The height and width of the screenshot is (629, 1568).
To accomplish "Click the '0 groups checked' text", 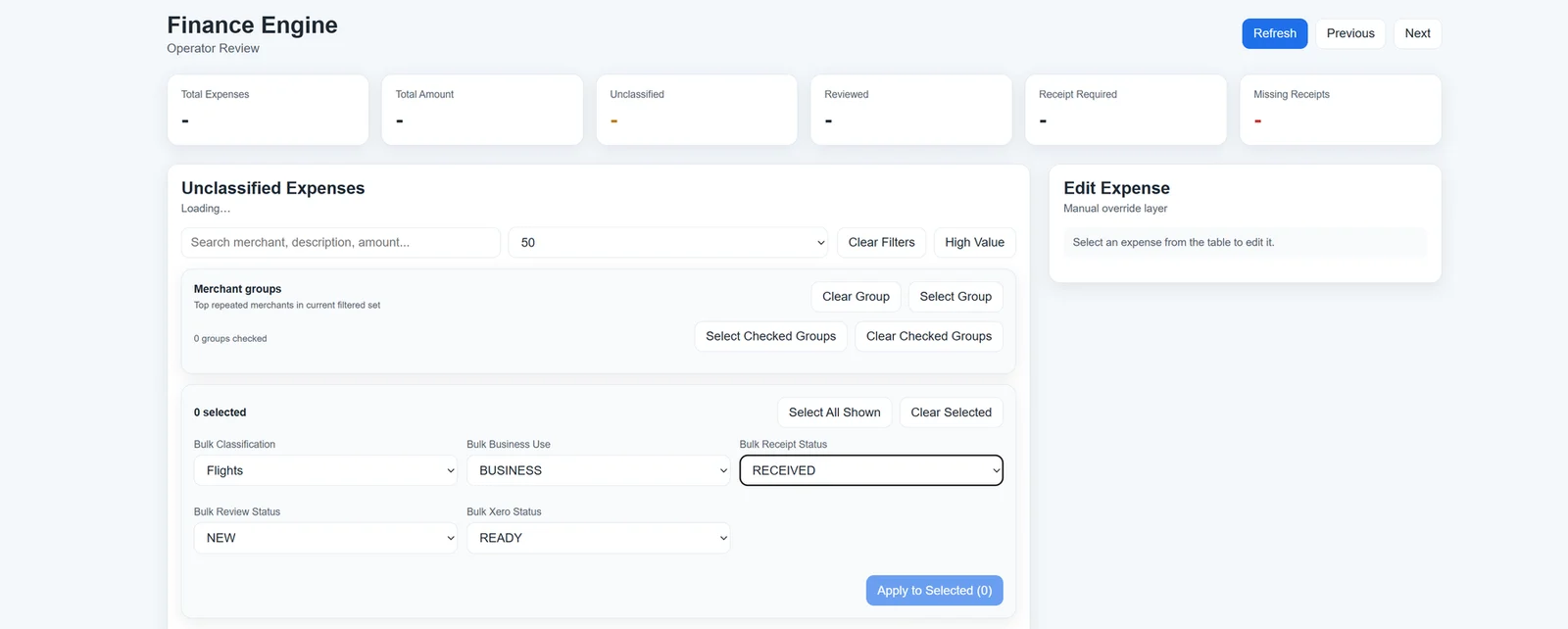I will 230,339.
